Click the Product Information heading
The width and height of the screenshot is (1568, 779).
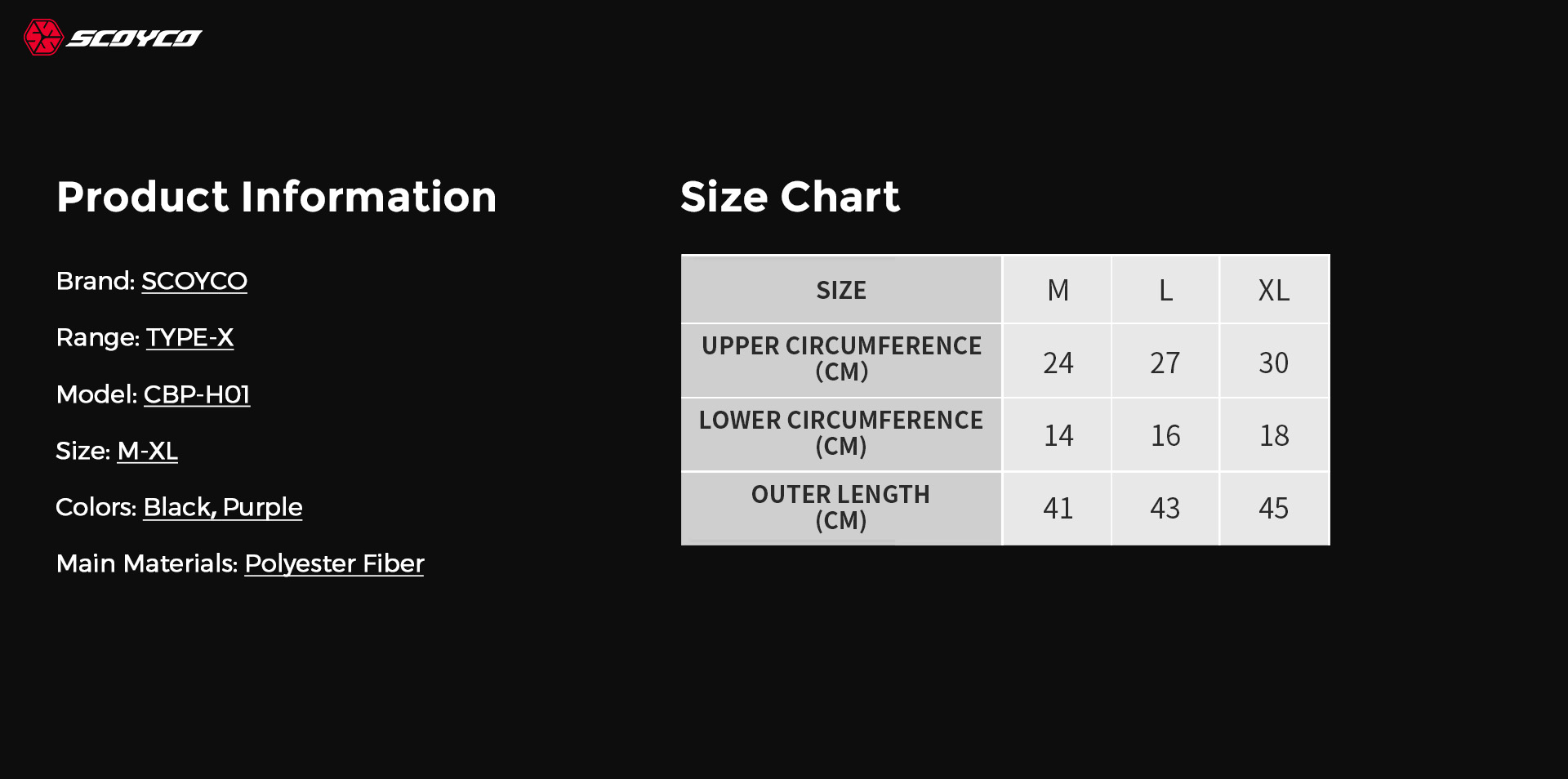click(x=277, y=197)
